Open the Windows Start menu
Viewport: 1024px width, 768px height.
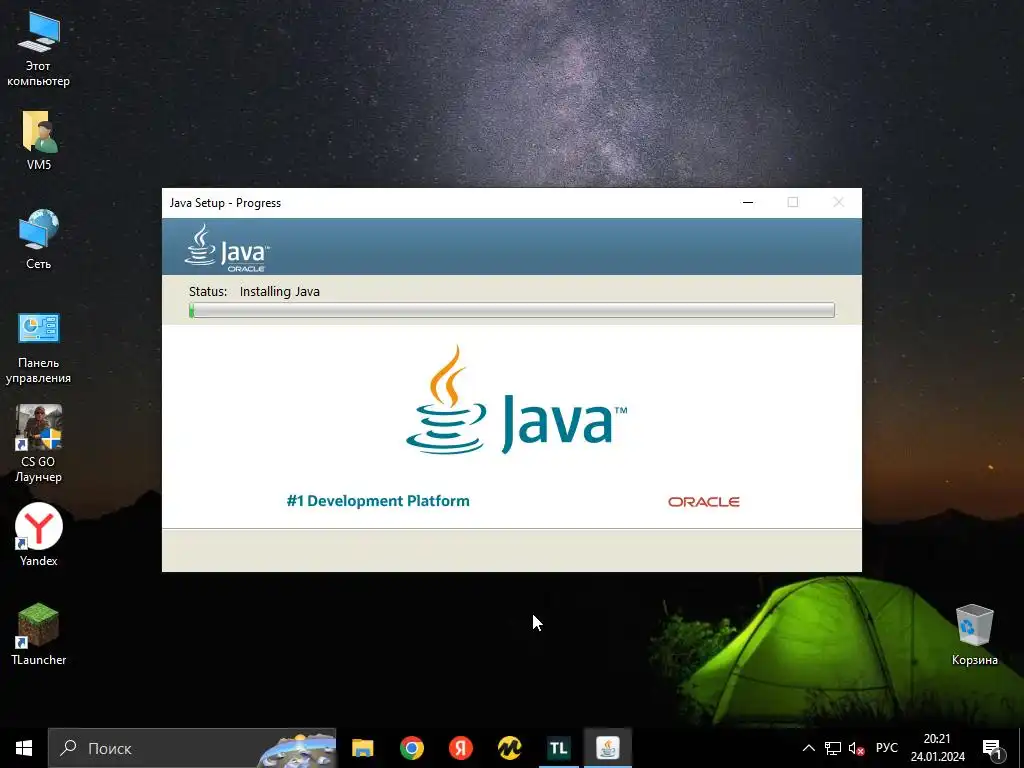24,748
